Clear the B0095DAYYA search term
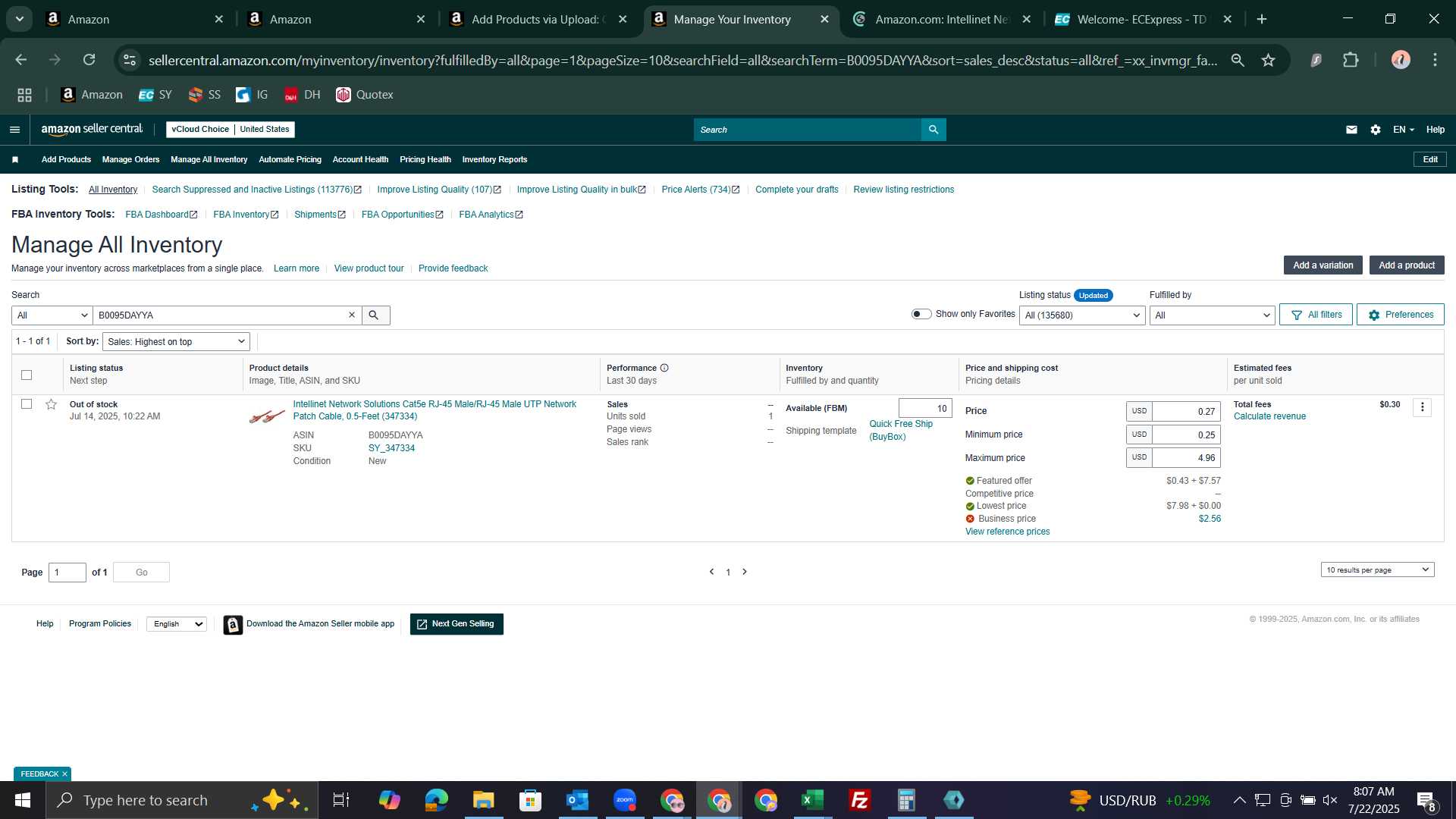The height and width of the screenshot is (819, 1456). tap(352, 315)
